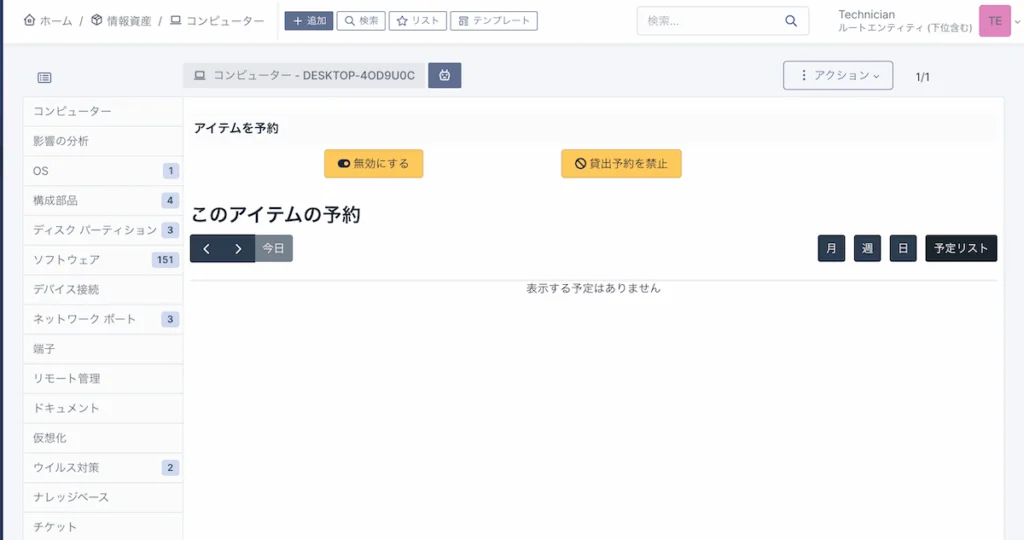Image resolution: width=1024 pixels, height=540 pixels.
Task: Open the ホーム breadcrumb link
Action: pos(56,21)
